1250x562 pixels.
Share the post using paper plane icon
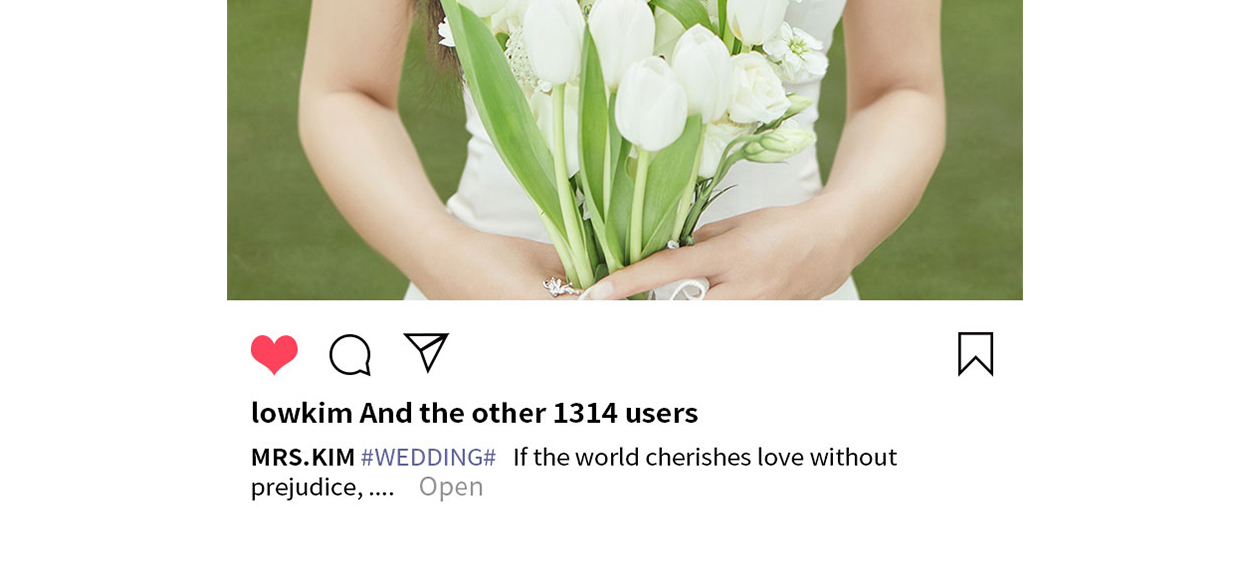tap(426, 352)
